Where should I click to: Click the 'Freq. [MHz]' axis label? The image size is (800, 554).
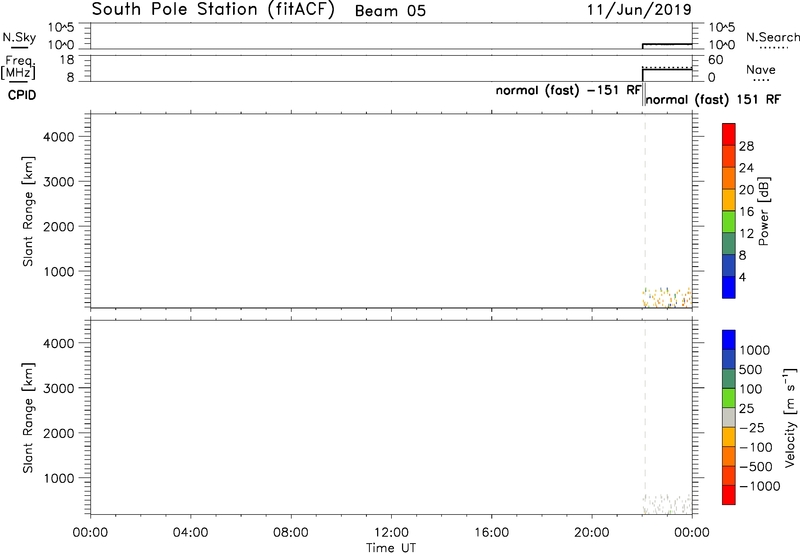tap(18, 68)
